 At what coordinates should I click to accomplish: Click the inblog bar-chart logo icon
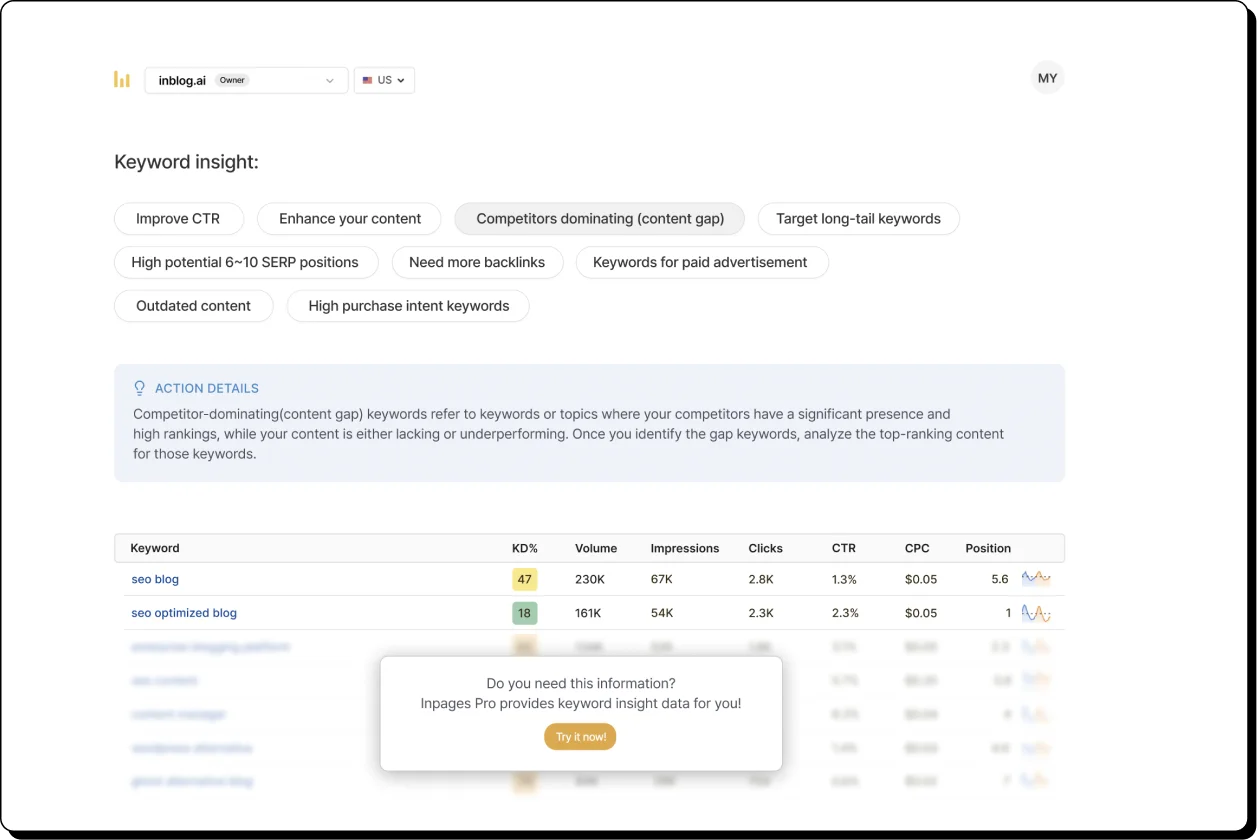tap(122, 79)
